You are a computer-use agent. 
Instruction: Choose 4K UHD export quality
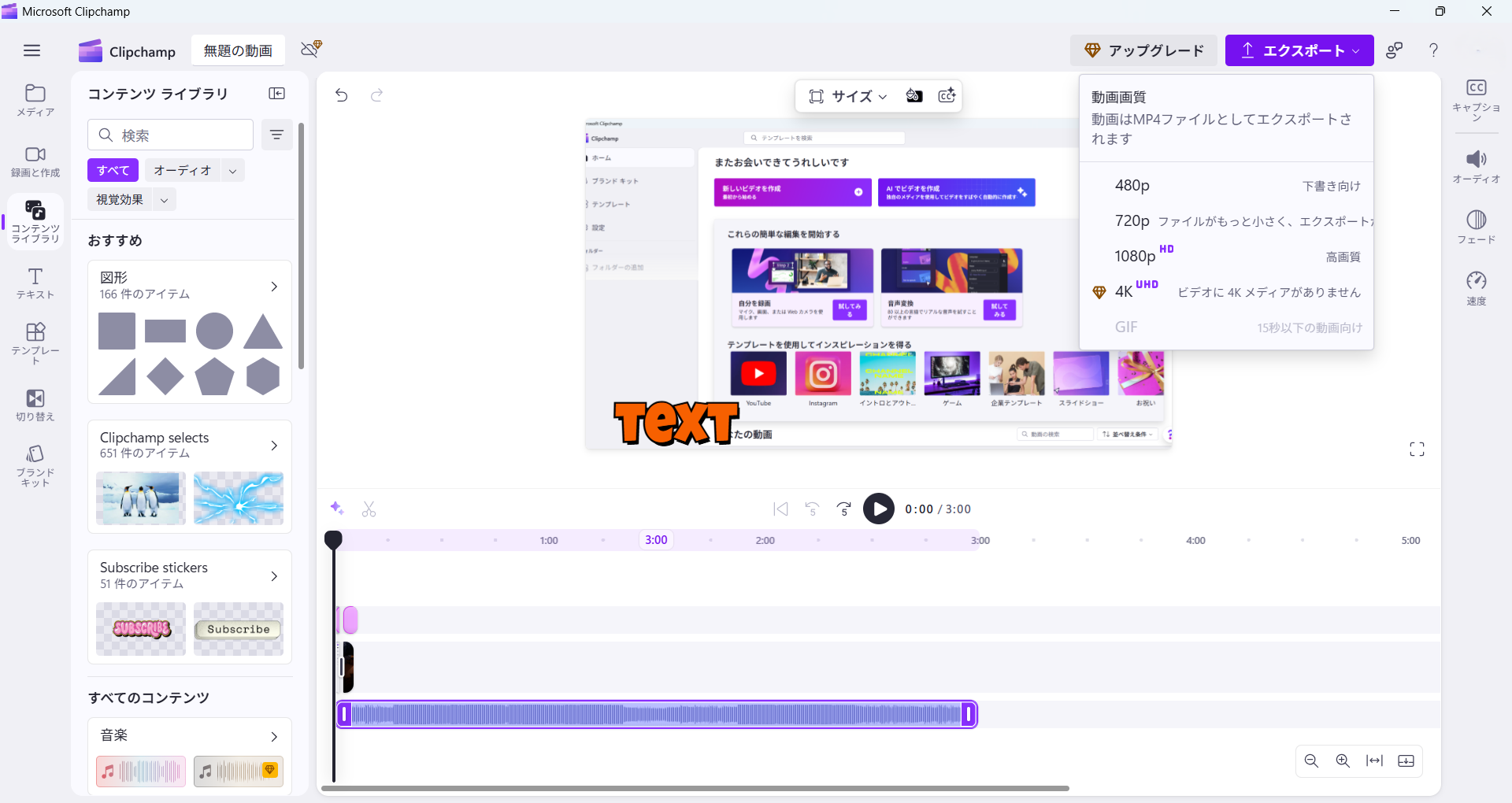[x=1226, y=292]
